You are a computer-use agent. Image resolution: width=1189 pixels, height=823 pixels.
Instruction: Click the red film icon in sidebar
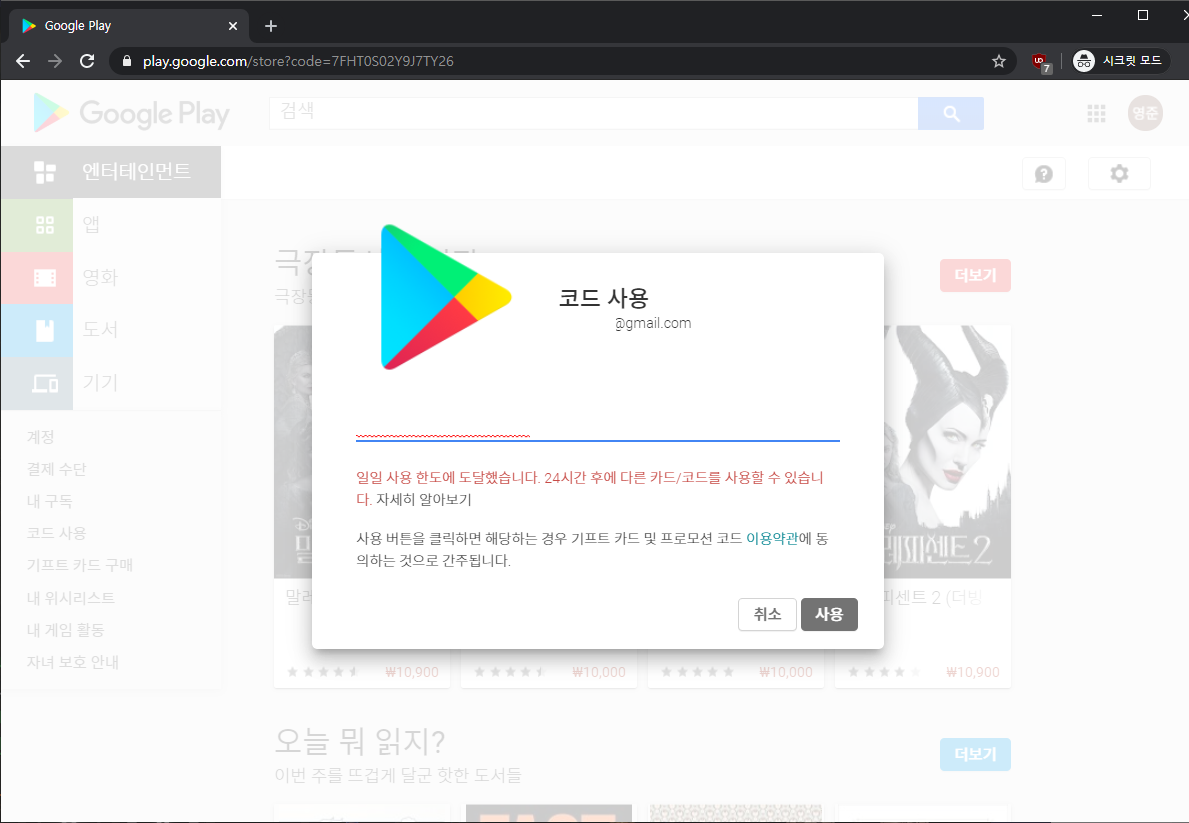click(37, 278)
